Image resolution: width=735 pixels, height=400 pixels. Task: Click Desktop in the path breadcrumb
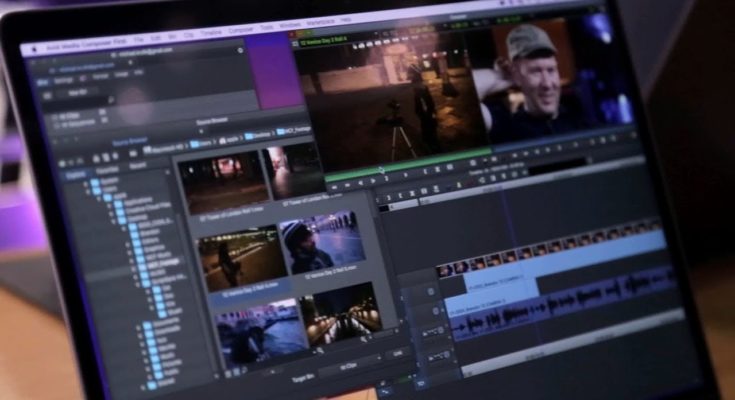tap(258, 136)
